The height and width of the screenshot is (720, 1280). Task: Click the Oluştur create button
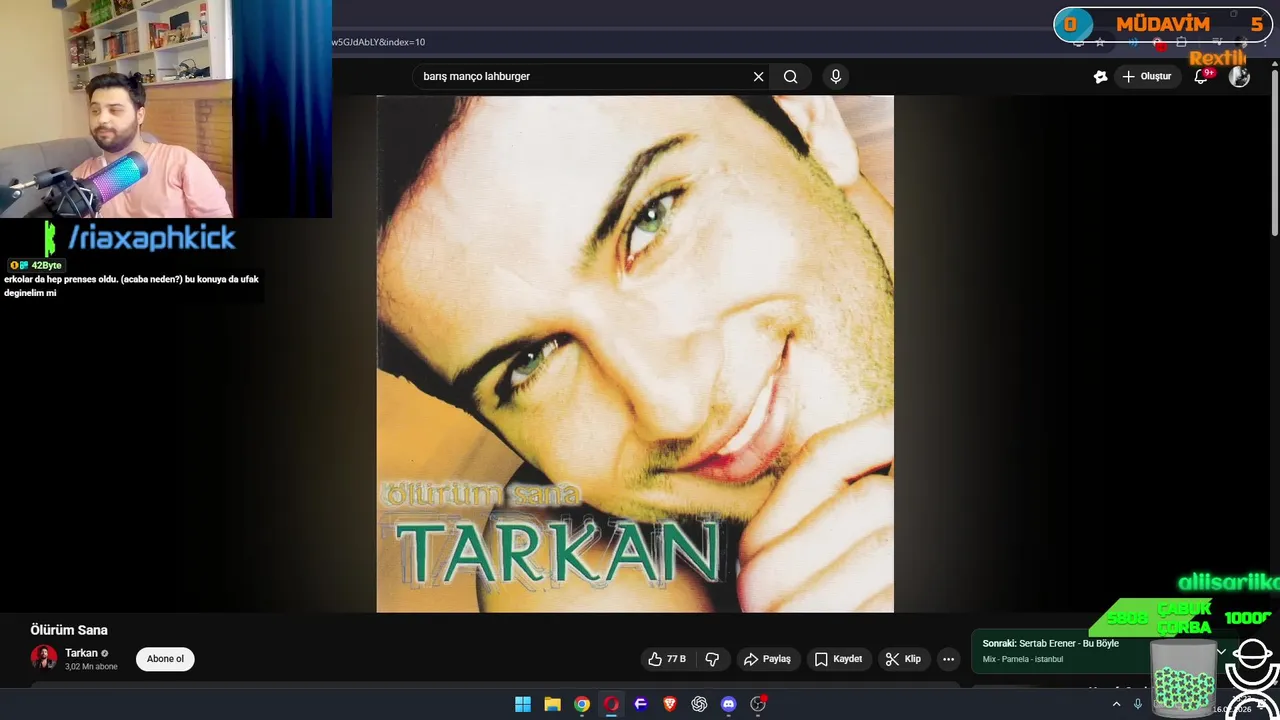click(1146, 77)
